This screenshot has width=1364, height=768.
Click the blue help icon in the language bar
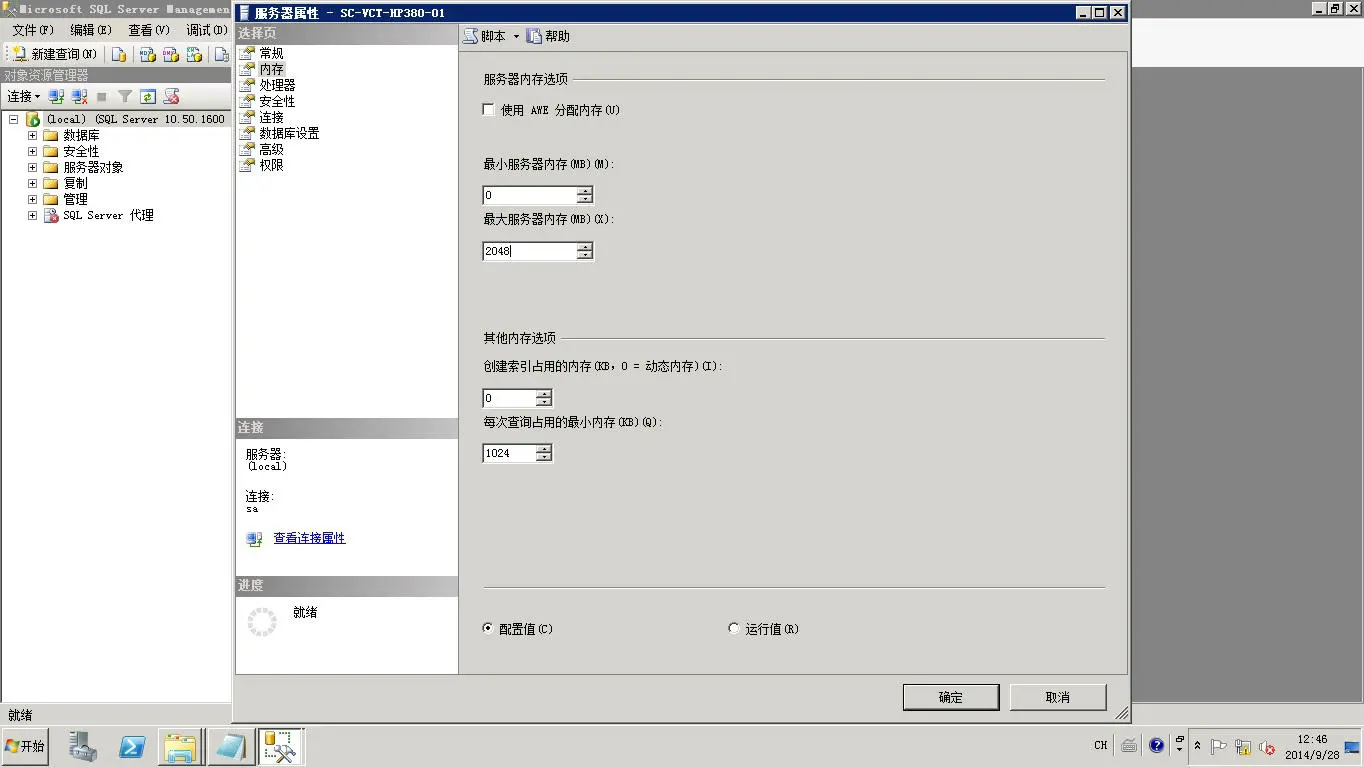point(1157,745)
